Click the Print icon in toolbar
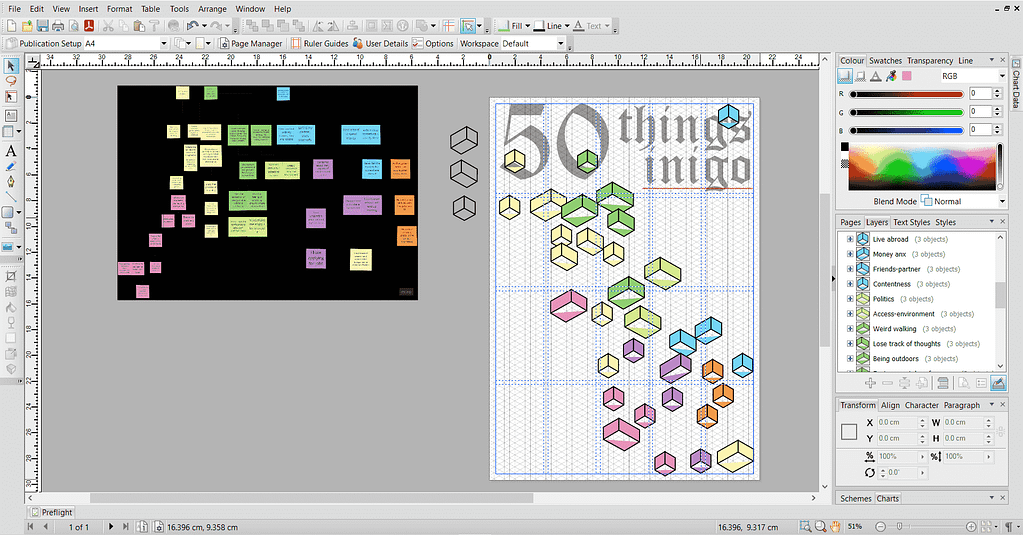 pos(58,25)
